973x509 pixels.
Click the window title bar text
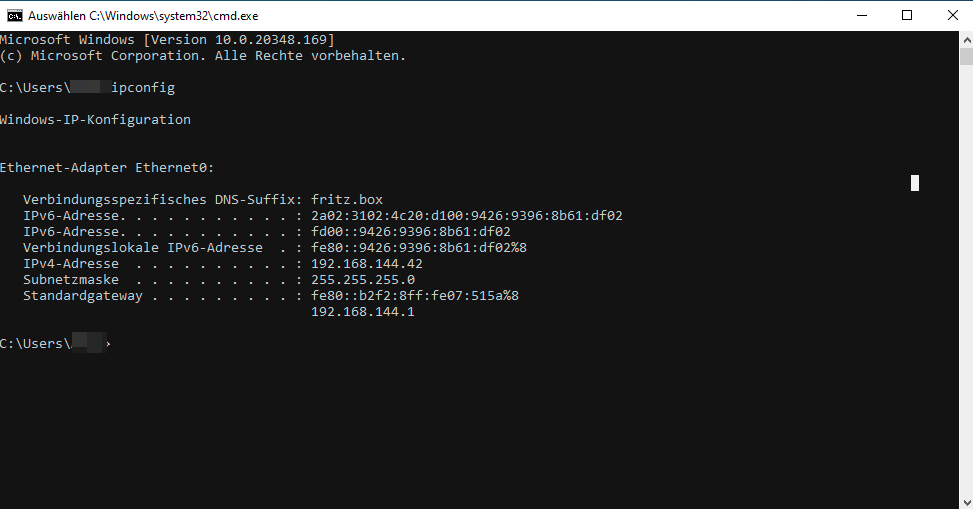(143, 16)
